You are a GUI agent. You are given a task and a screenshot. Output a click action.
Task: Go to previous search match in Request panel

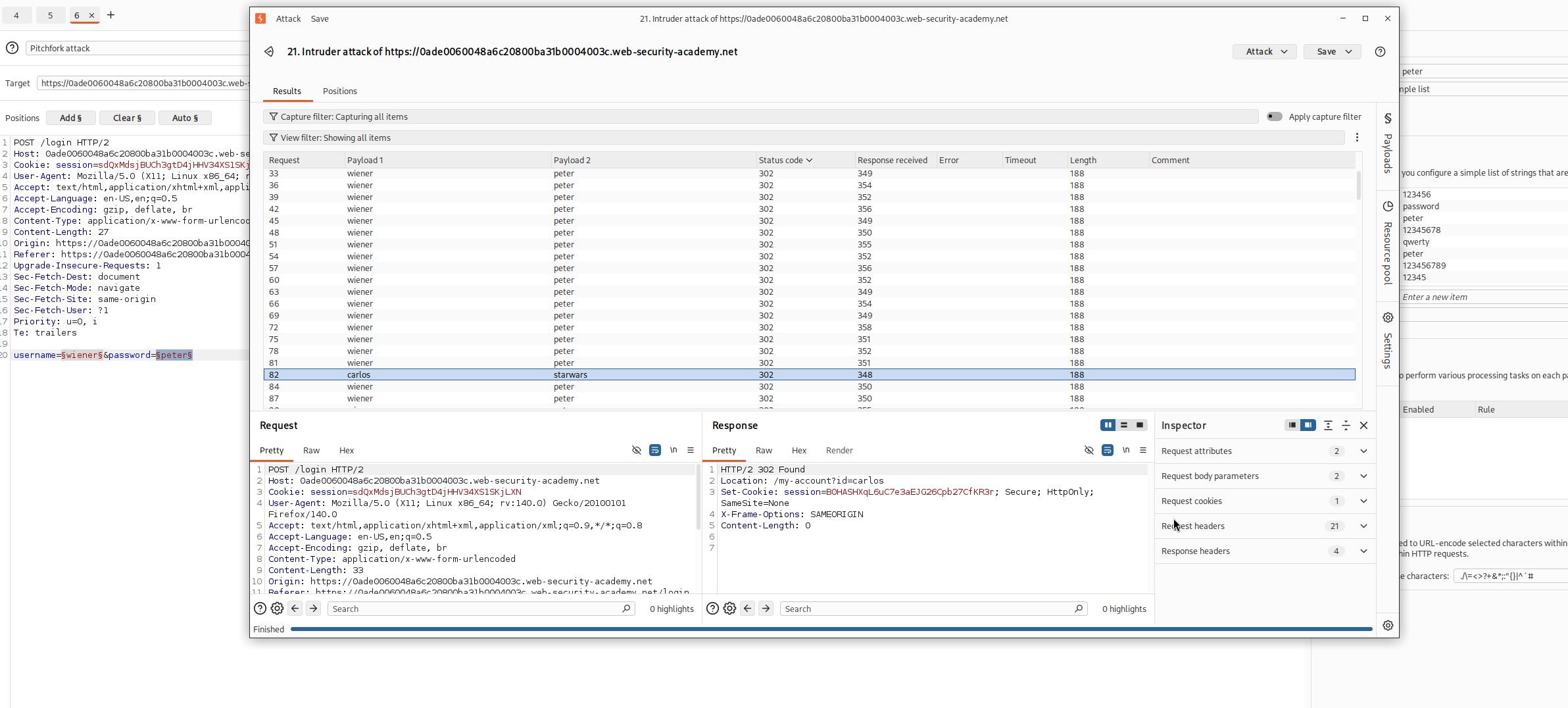point(295,609)
